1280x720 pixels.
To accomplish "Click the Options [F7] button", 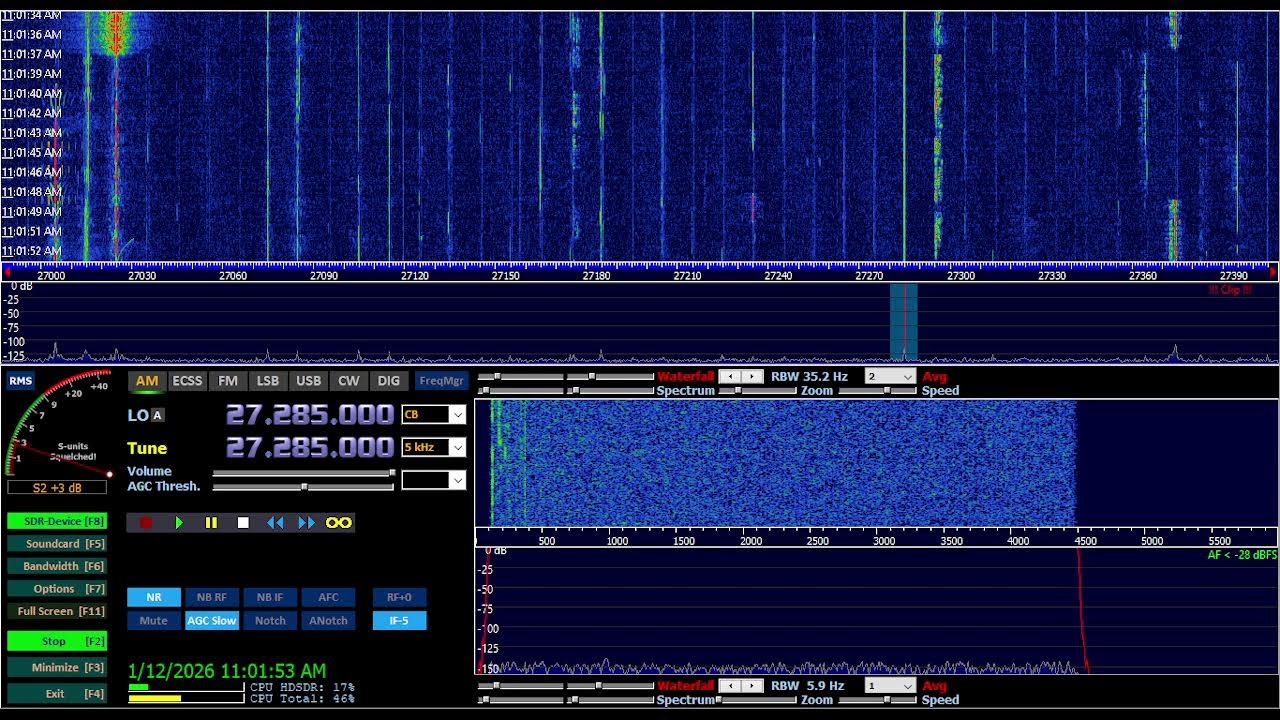I will pos(57,589).
